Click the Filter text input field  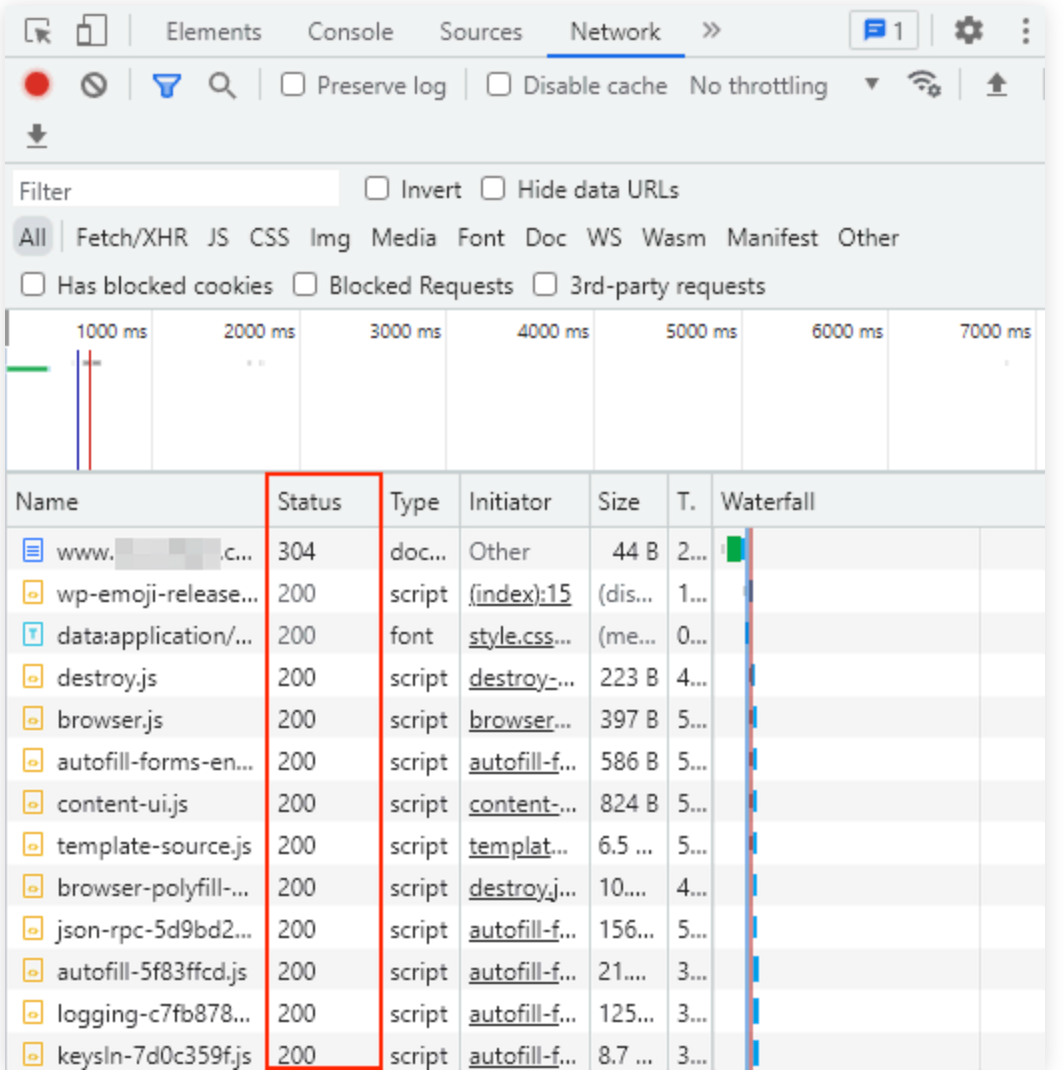176,190
